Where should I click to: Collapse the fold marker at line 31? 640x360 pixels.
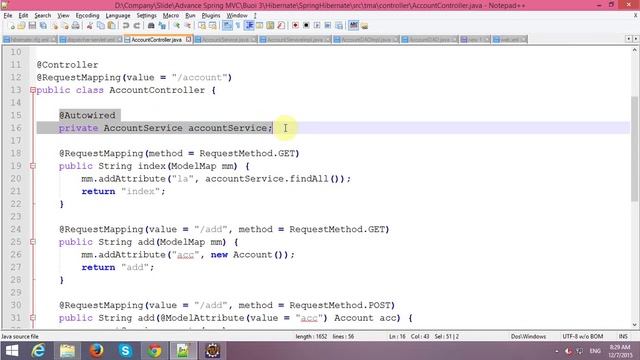click(33, 318)
